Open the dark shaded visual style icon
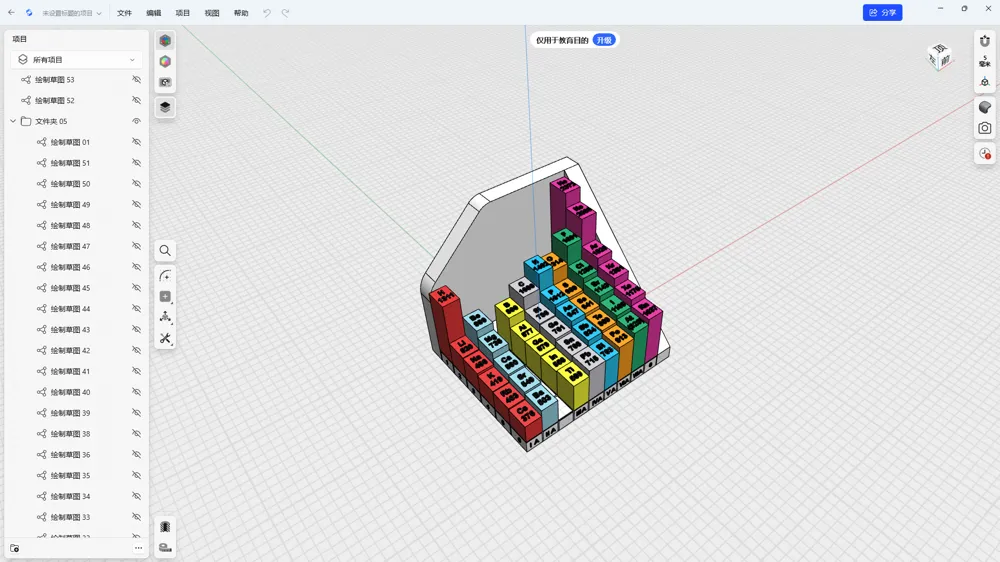This screenshot has height=562, width=1000. (x=985, y=107)
